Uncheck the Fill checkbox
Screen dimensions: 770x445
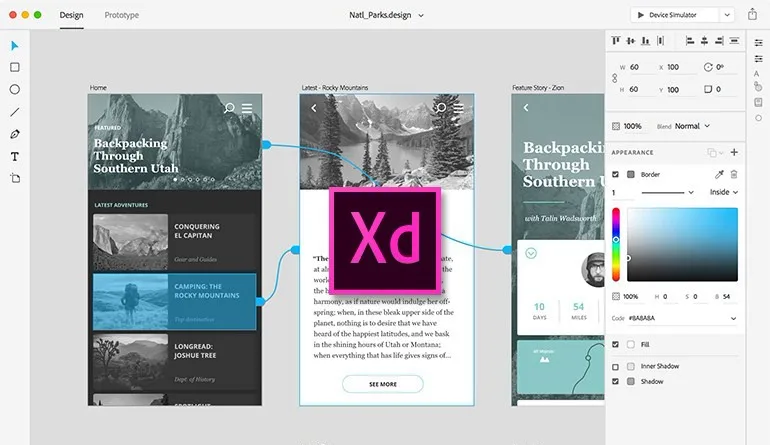click(615, 344)
